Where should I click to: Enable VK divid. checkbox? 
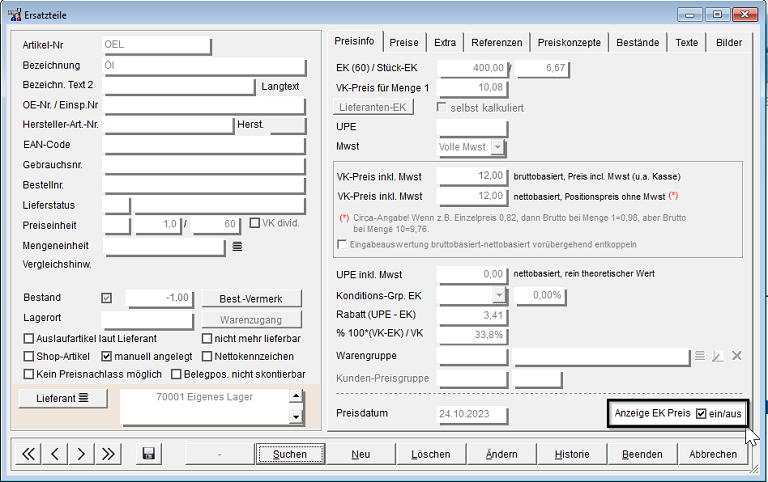pyautogui.click(x=255, y=223)
